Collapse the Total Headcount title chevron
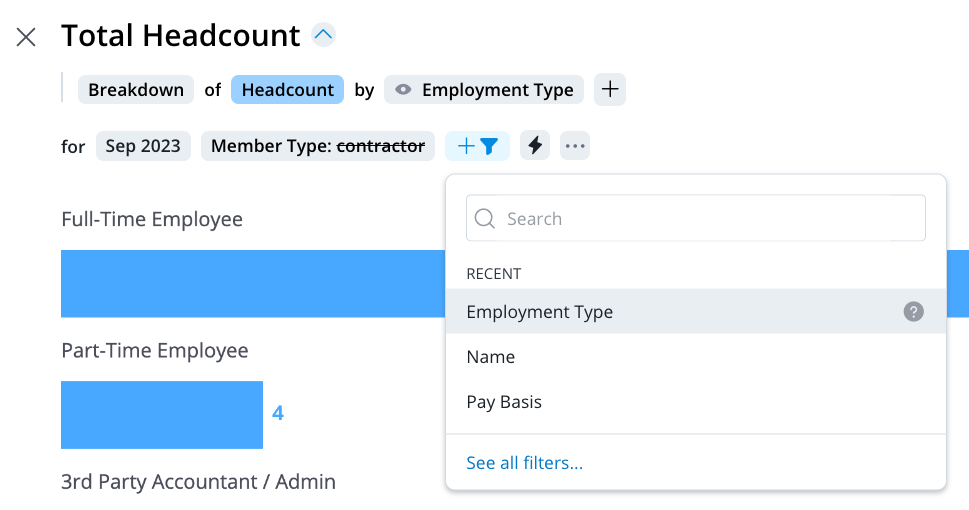This screenshot has width=969, height=510. (322, 35)
